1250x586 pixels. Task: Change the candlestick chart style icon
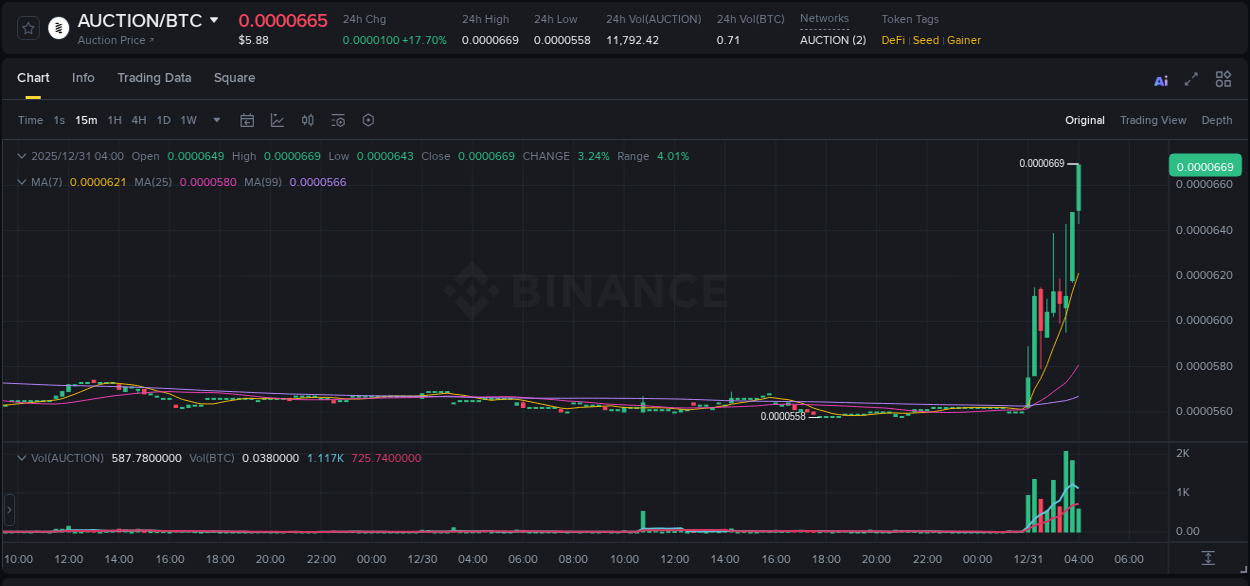308,120
